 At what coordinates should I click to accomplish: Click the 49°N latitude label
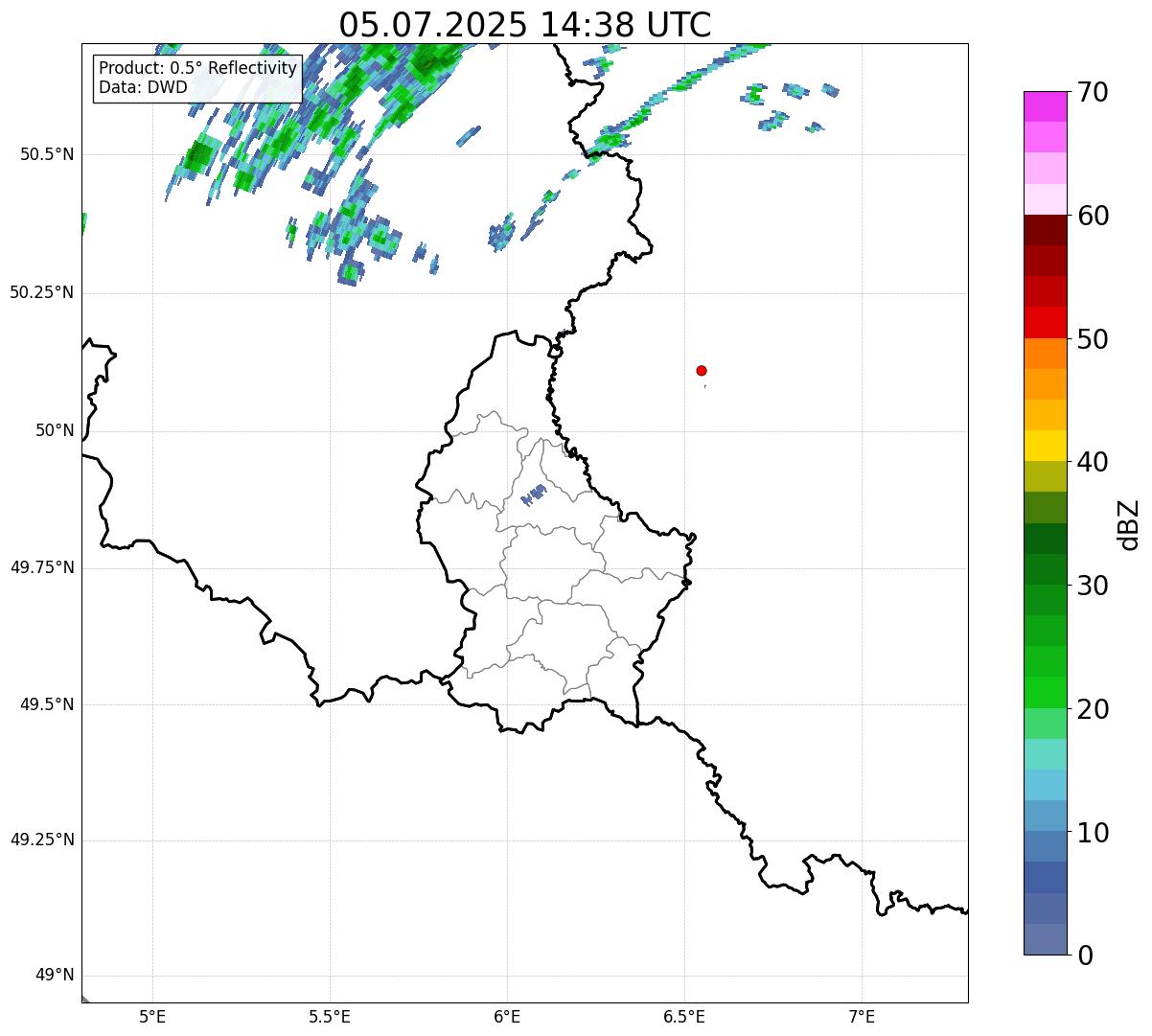56,976
